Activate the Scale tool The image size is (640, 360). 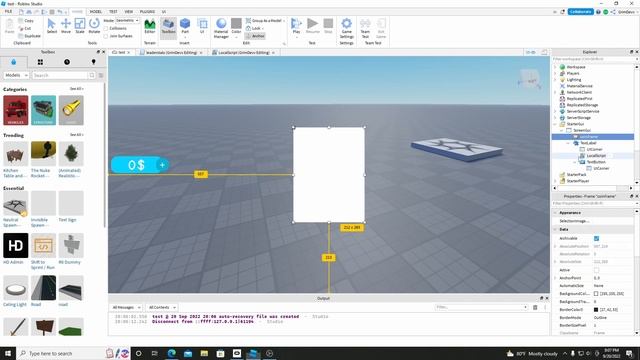[x=80, y=26]
